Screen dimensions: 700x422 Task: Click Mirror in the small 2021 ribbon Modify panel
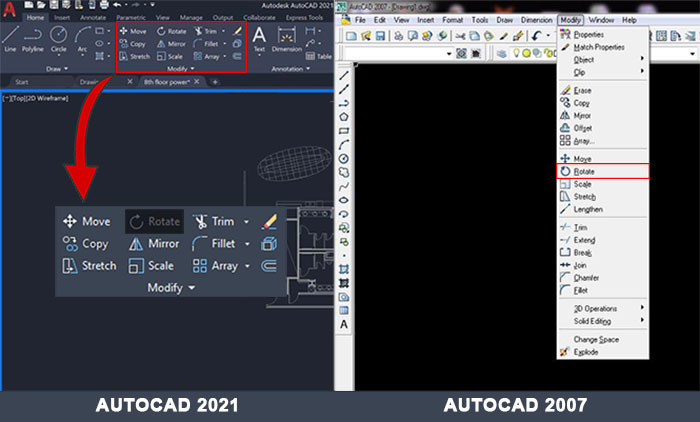point(171,44)
